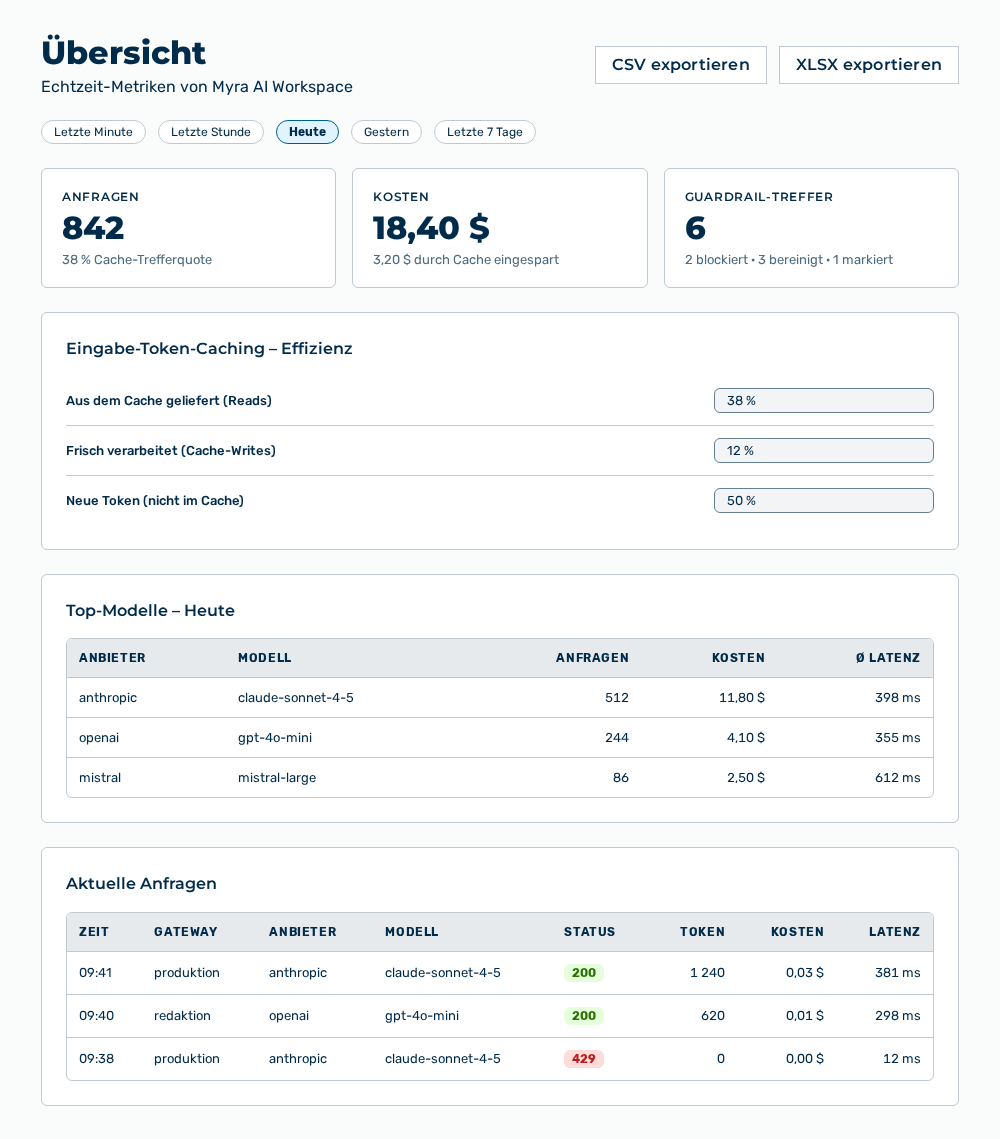
Task: Open the Guardrail-Treffer card showing 6
Action: [811, 228]
